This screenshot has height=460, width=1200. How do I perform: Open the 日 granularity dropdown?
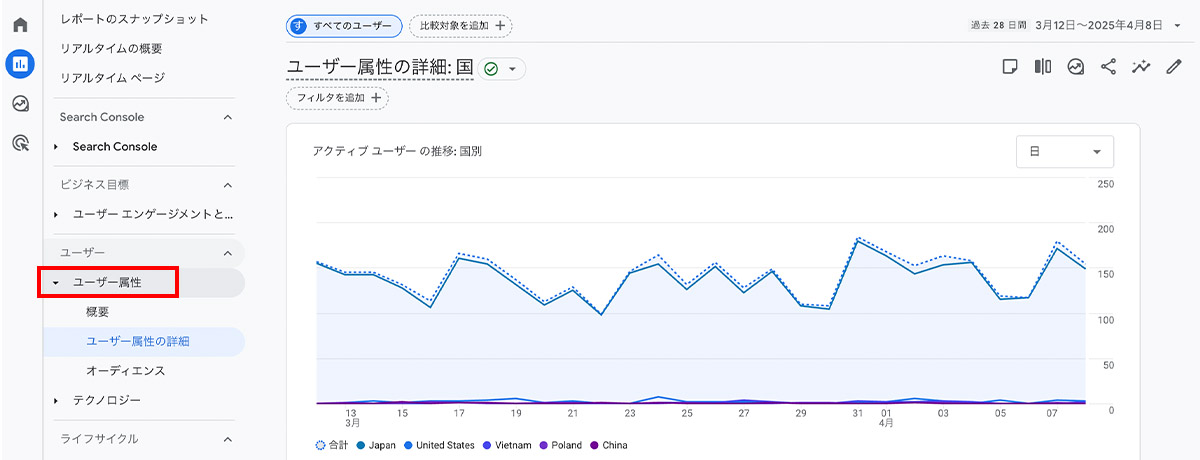tap(1064, 152)
